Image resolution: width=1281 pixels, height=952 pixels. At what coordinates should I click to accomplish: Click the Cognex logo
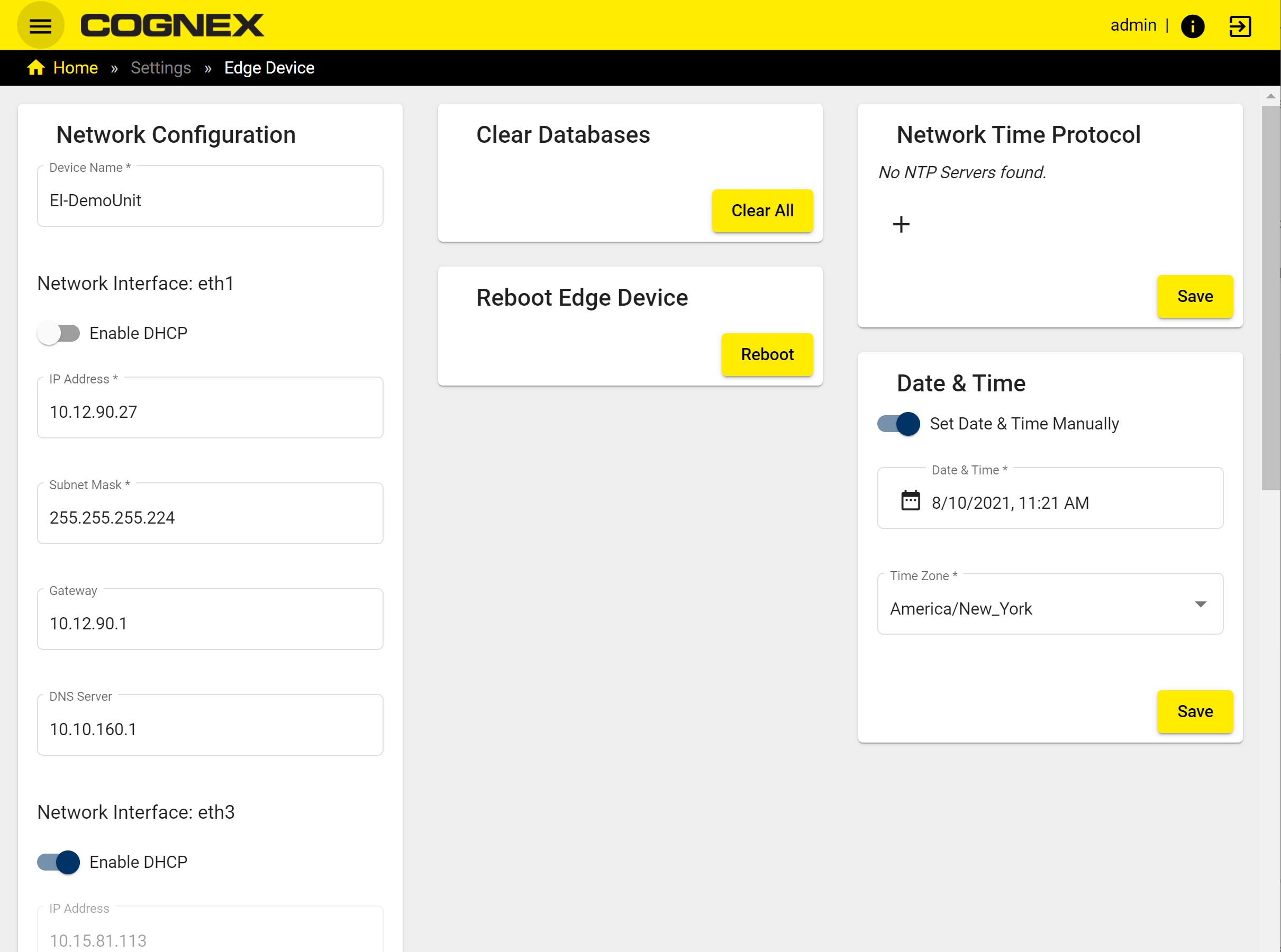coord(172,25)
